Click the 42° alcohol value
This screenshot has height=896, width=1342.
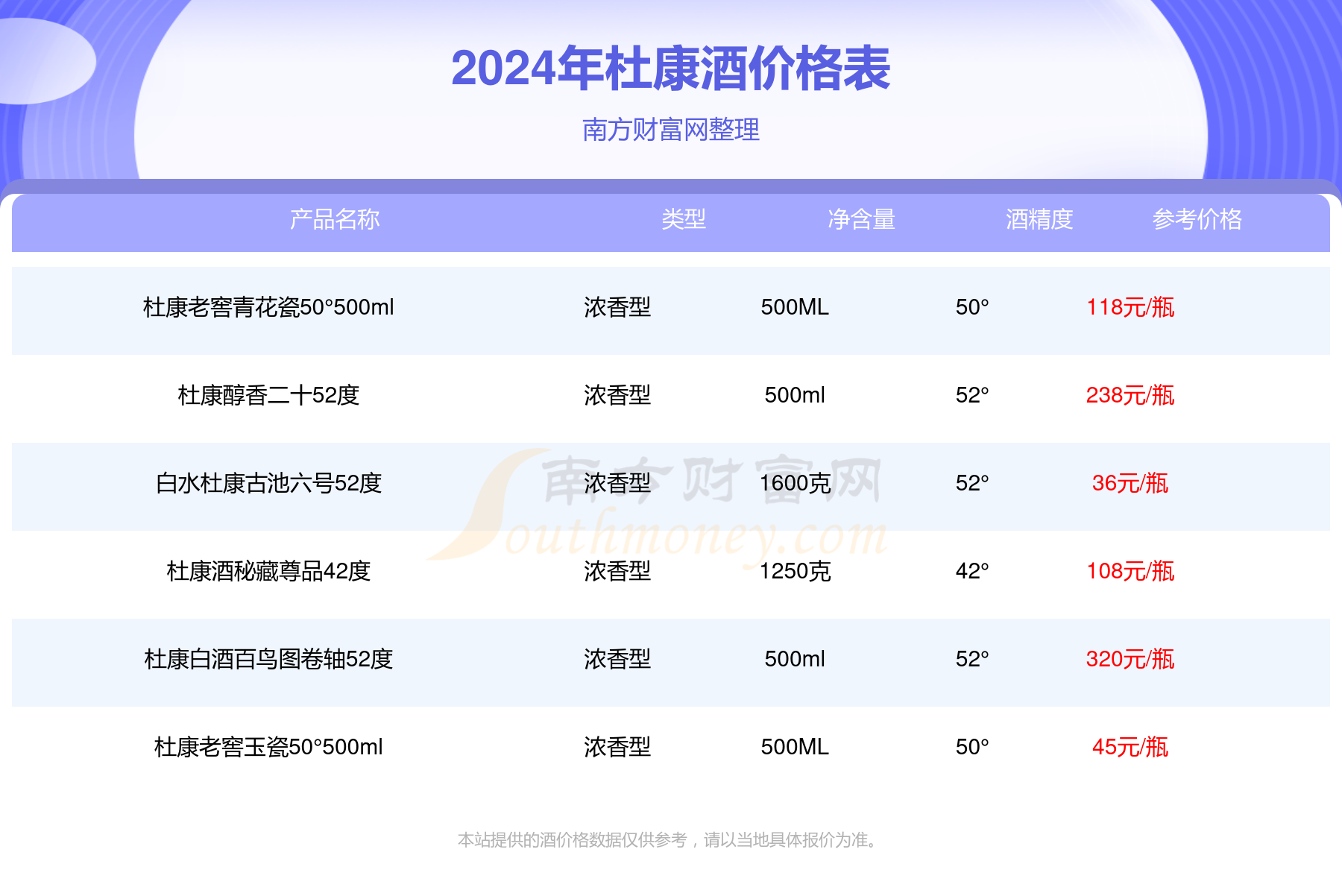click(972, 571)
